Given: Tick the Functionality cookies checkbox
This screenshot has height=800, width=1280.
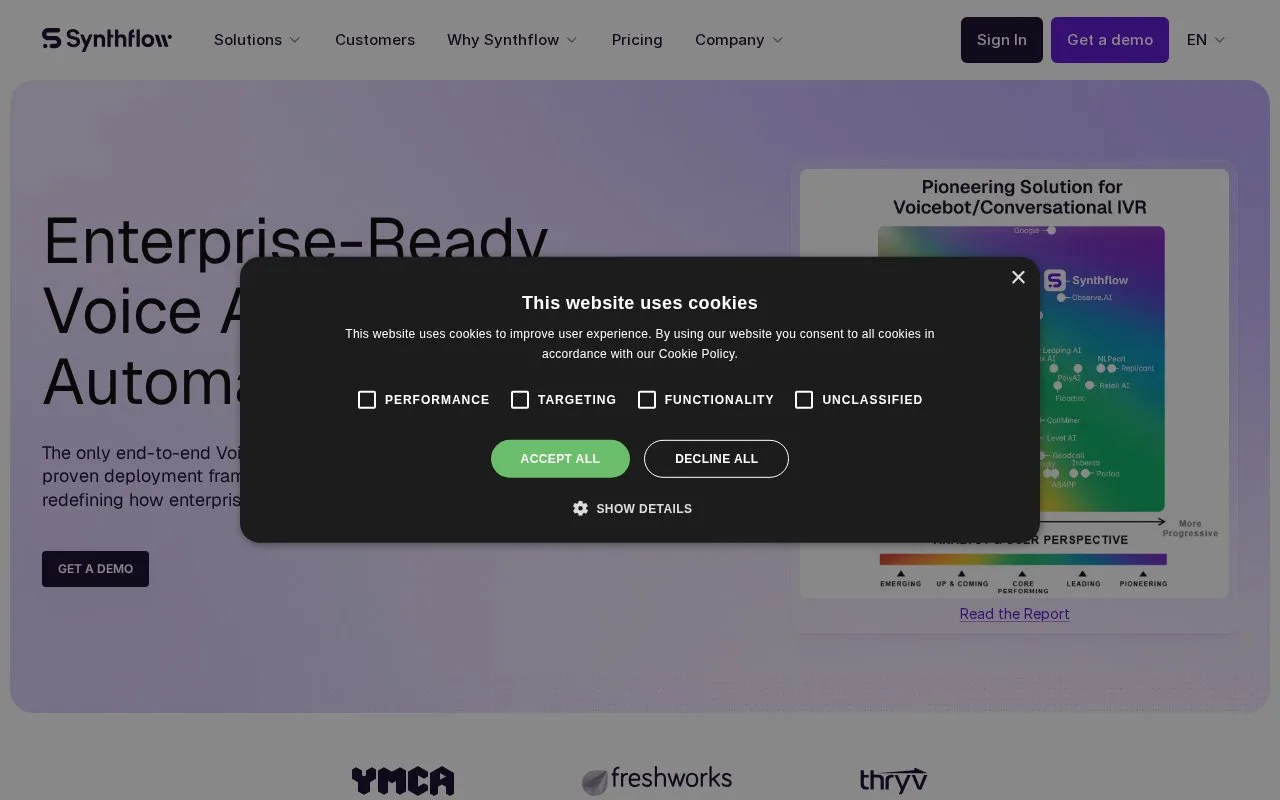Looking at the screenshot, I should [x=647, y=399].
